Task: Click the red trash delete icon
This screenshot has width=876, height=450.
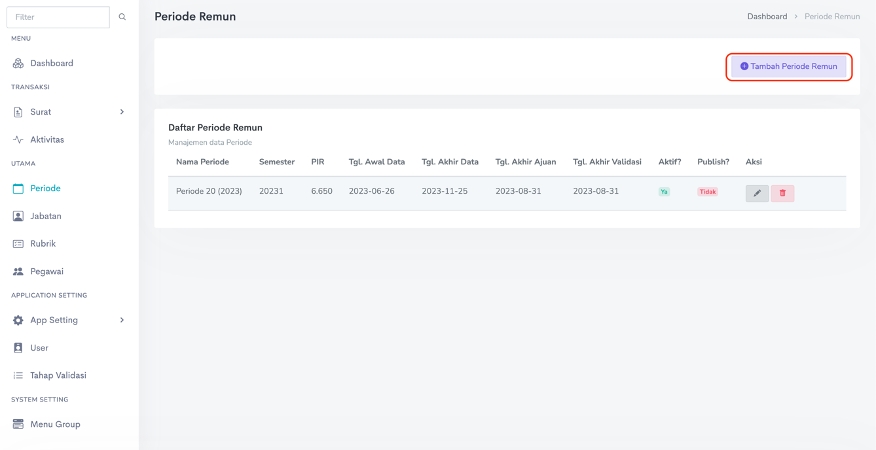Action: 782,193
